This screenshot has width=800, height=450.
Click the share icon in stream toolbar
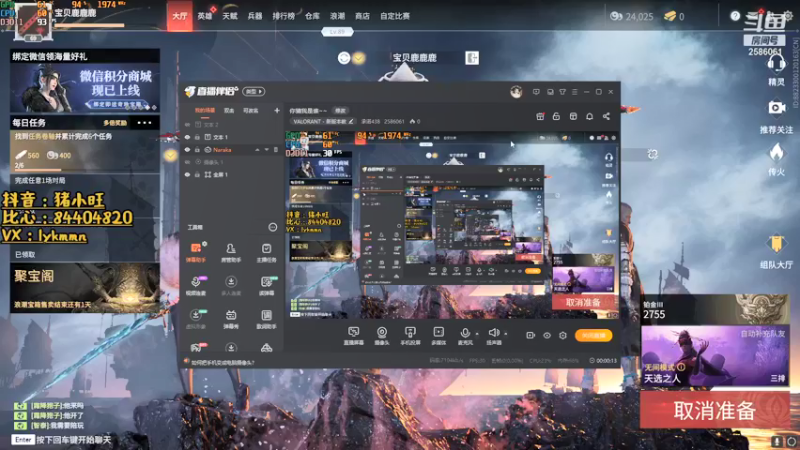click(x=606, y=116)
